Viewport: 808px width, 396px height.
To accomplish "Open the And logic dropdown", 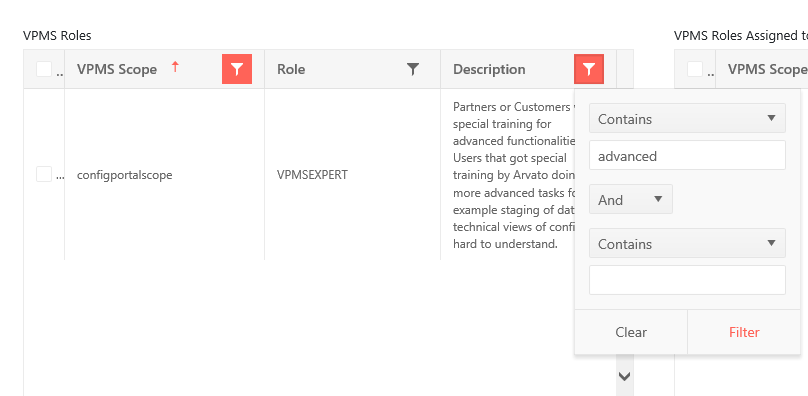I will [x=631, y=200].
